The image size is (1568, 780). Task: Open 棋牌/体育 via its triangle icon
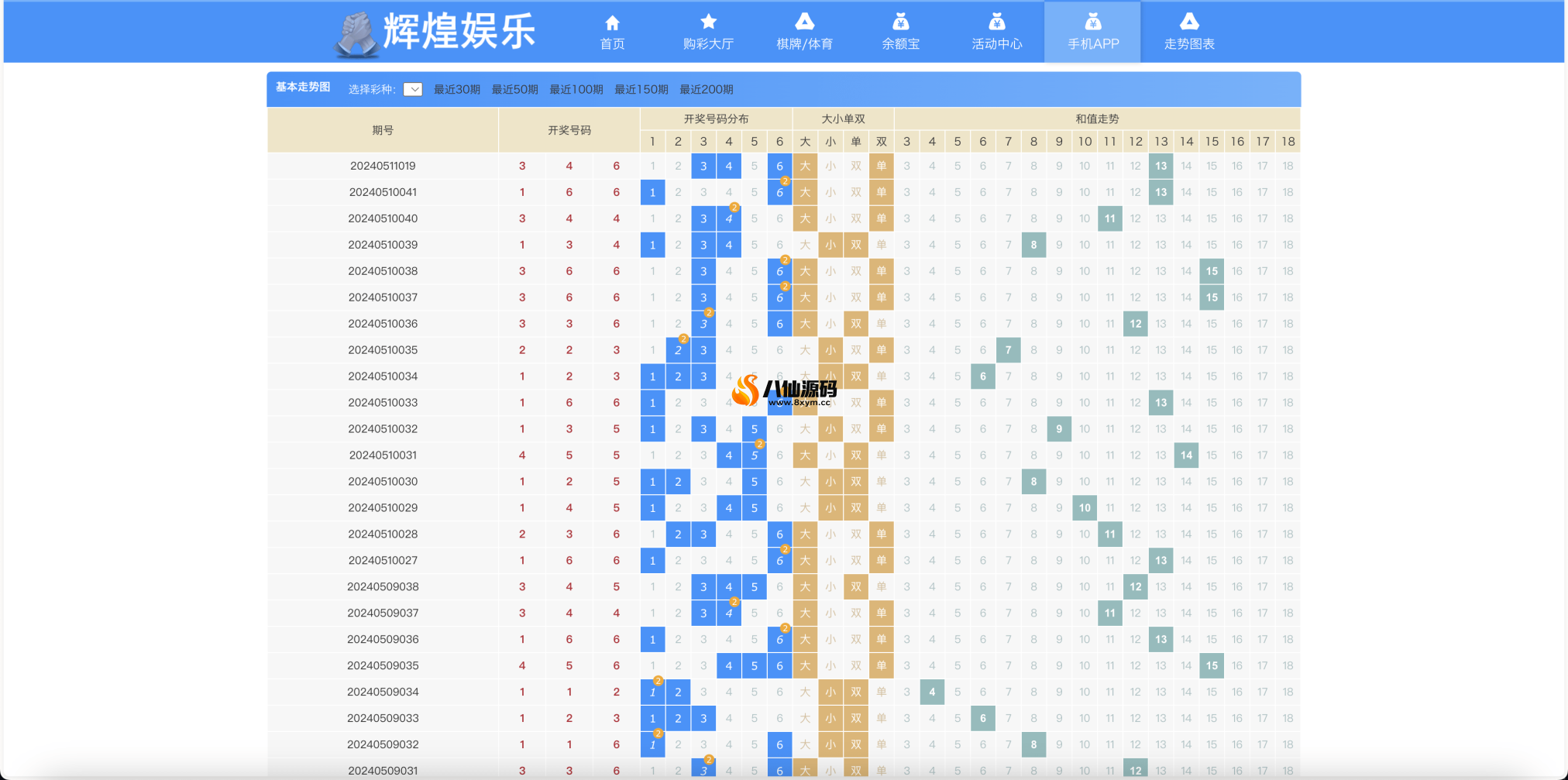coord(805,22)
